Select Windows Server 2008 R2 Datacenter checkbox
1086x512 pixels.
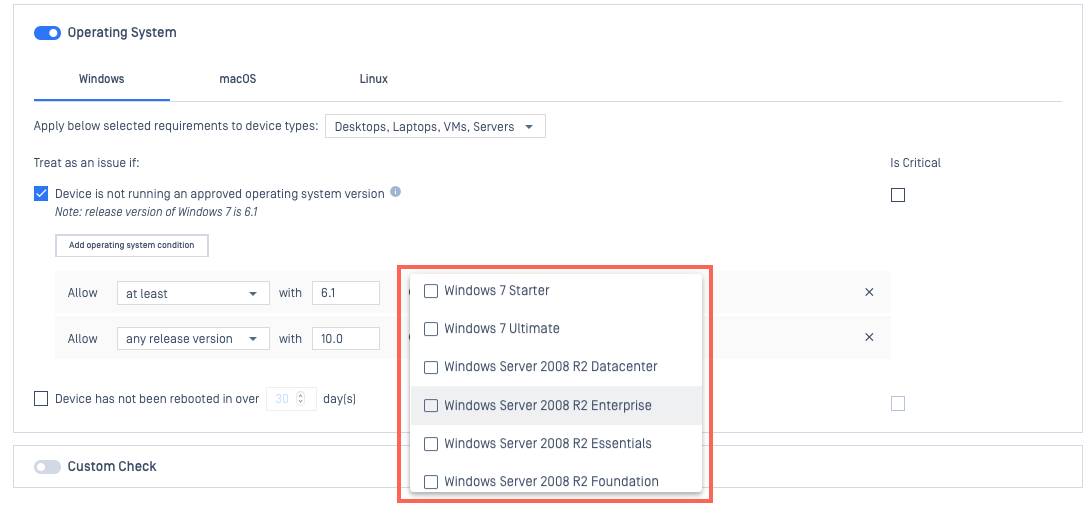tap(431, 367)
